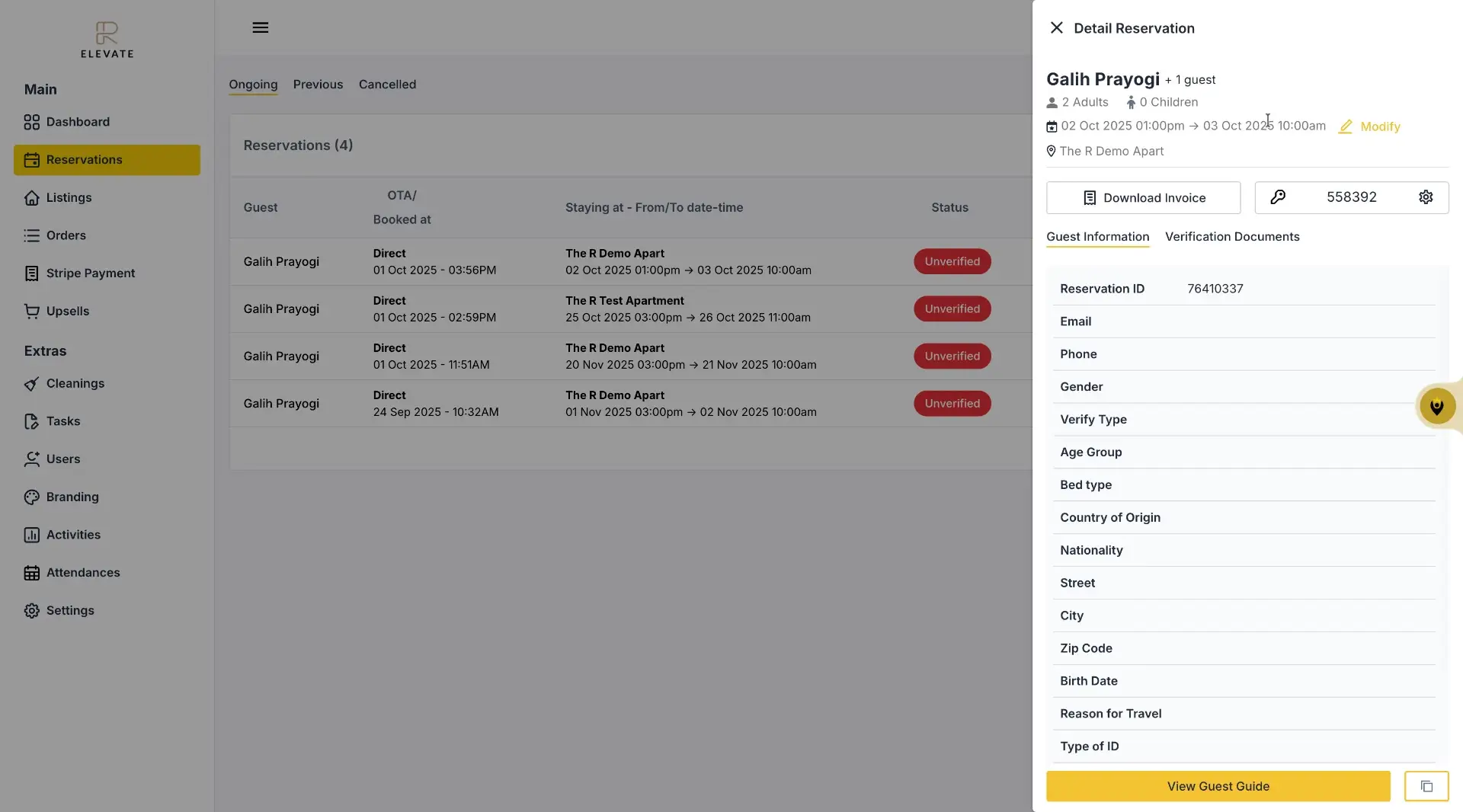Open Listings from the sidebar
The image size is (1463, 812).
point(68,197)
